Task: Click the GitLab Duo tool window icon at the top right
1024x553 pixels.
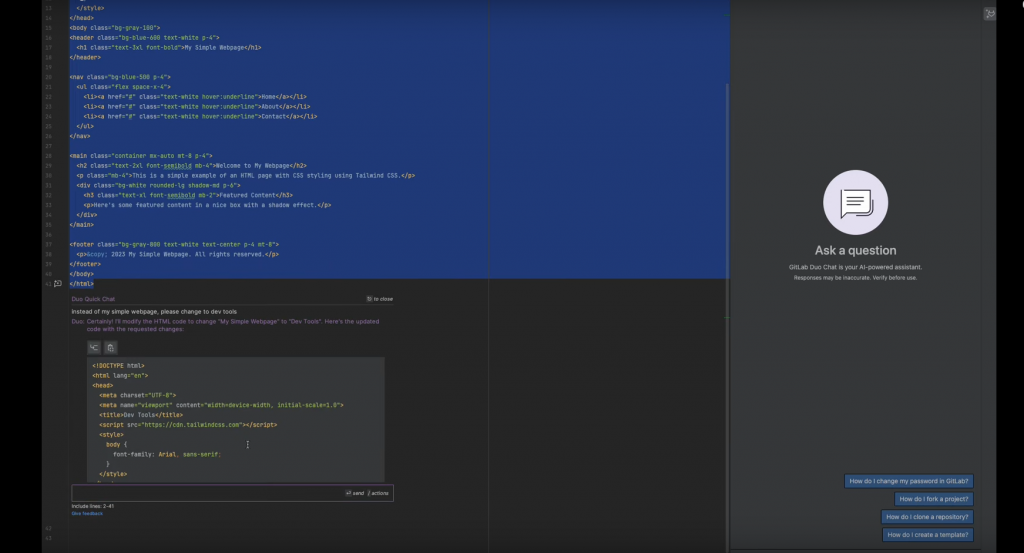Action: click(990, 14)
